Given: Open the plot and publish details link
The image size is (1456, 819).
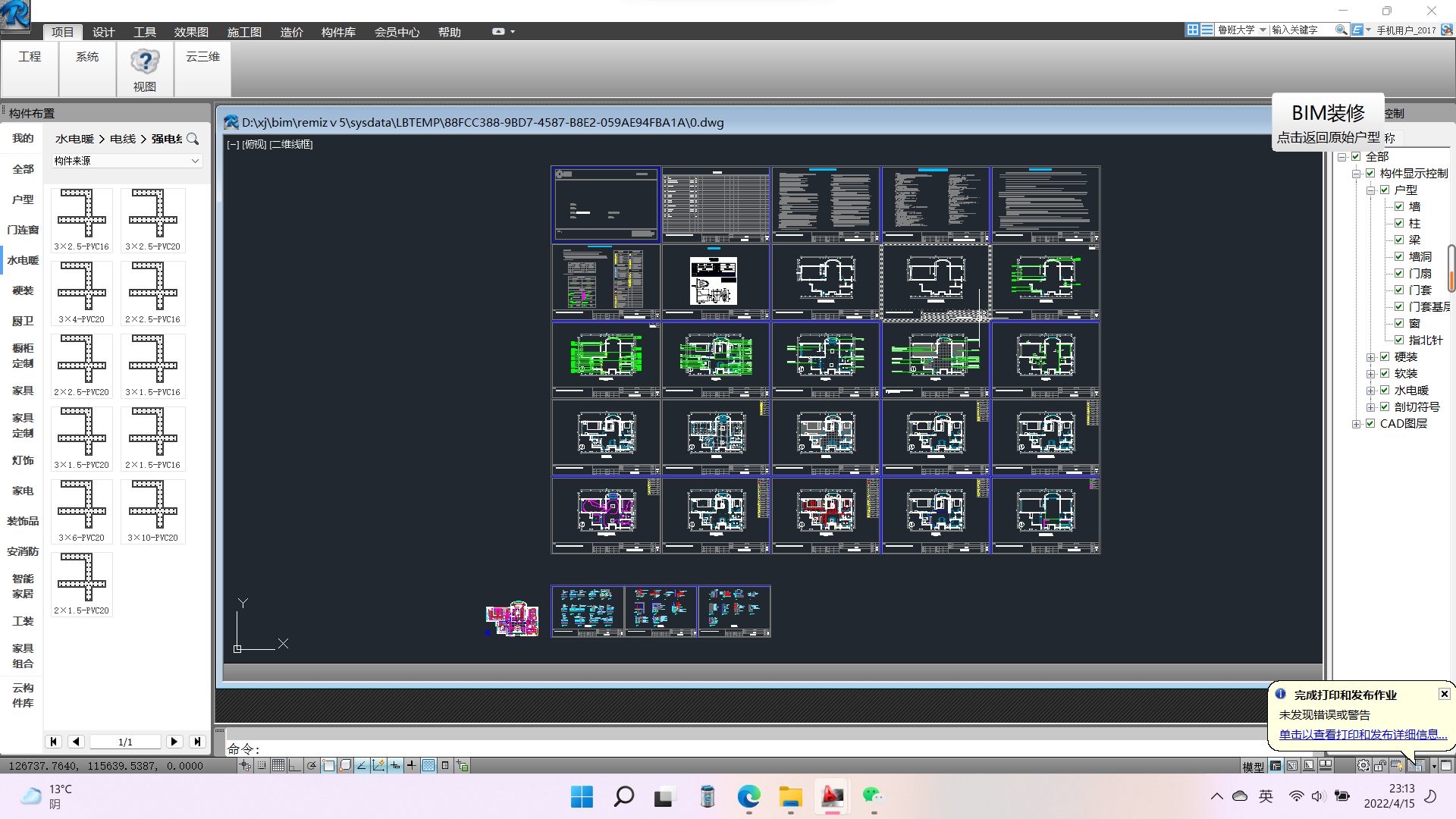Looking at the screenshot, I should 1363,734.
